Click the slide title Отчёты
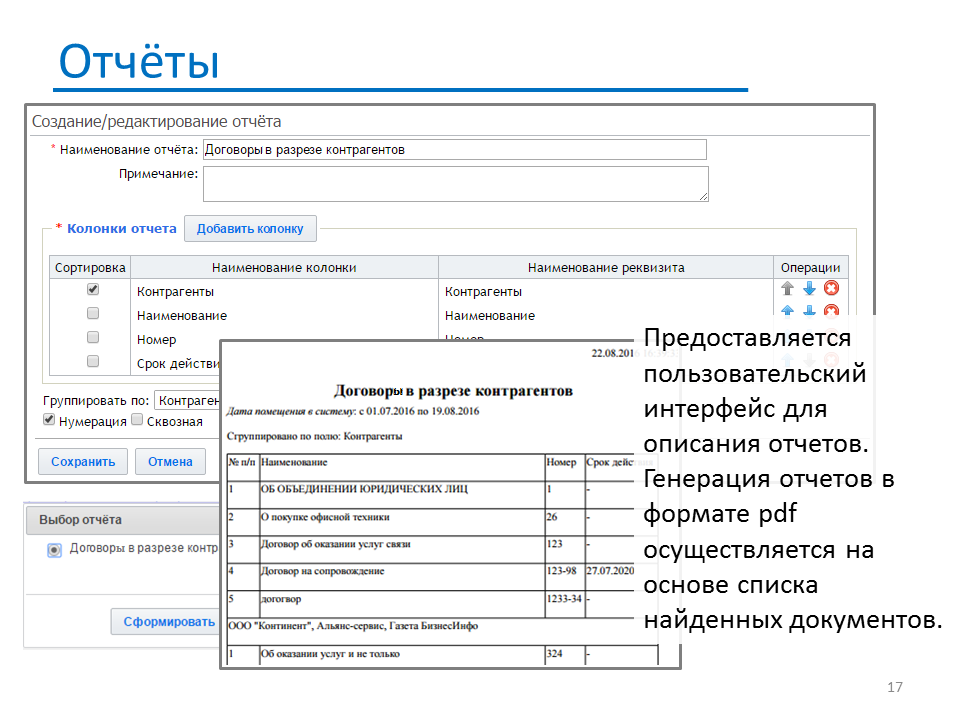 [x=139, y=62]
